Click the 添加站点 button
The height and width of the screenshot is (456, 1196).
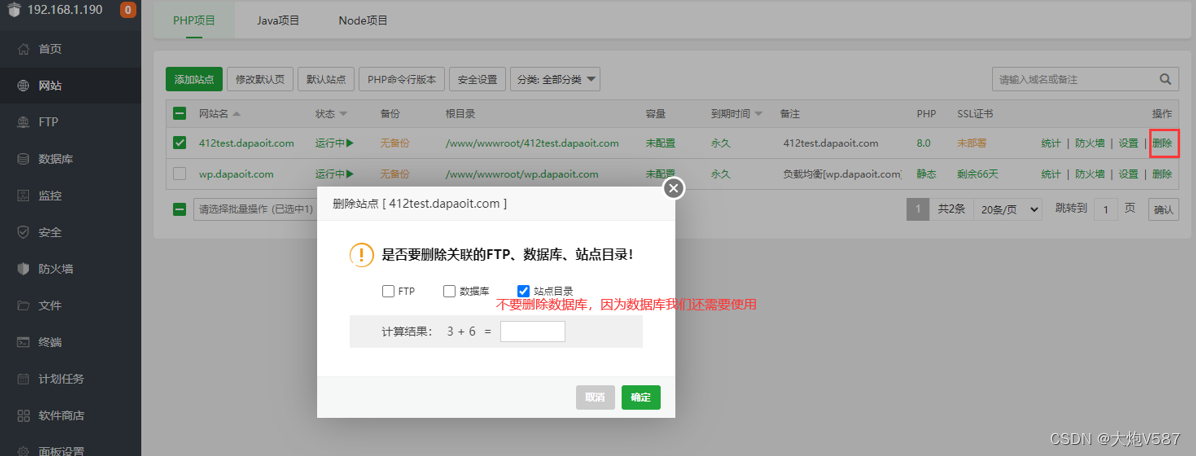(194, 79)
